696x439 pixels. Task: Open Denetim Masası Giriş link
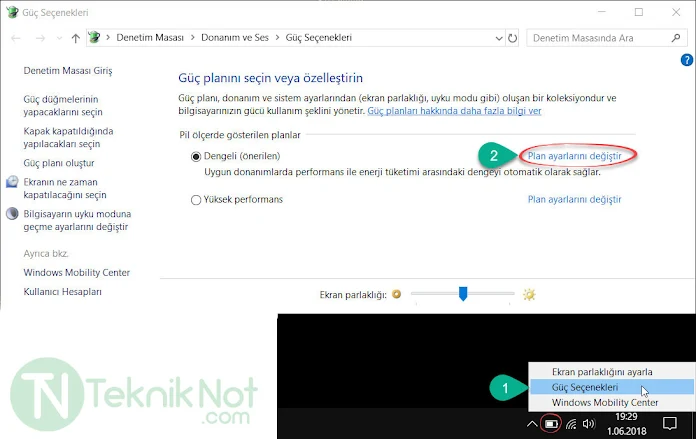[68, 71]
